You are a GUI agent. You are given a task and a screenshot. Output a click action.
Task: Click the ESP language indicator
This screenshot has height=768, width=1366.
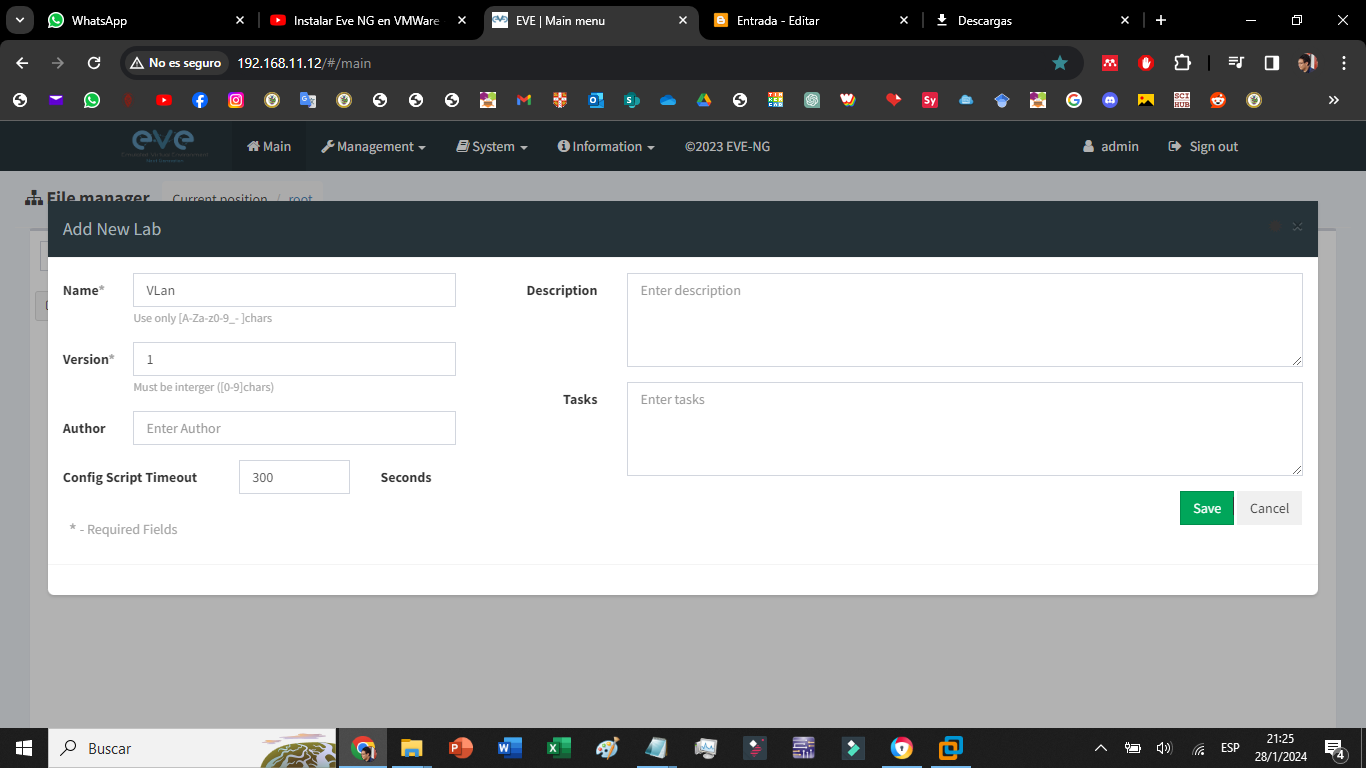coord(1230,748)
